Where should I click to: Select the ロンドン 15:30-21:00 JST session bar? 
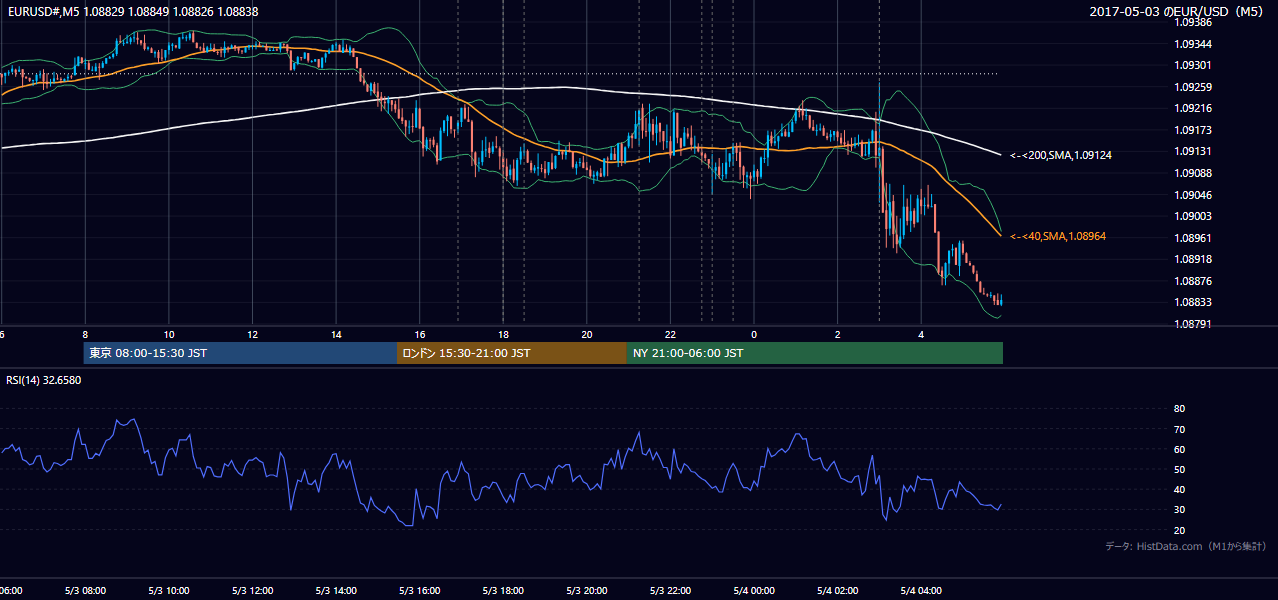(511, 353)
